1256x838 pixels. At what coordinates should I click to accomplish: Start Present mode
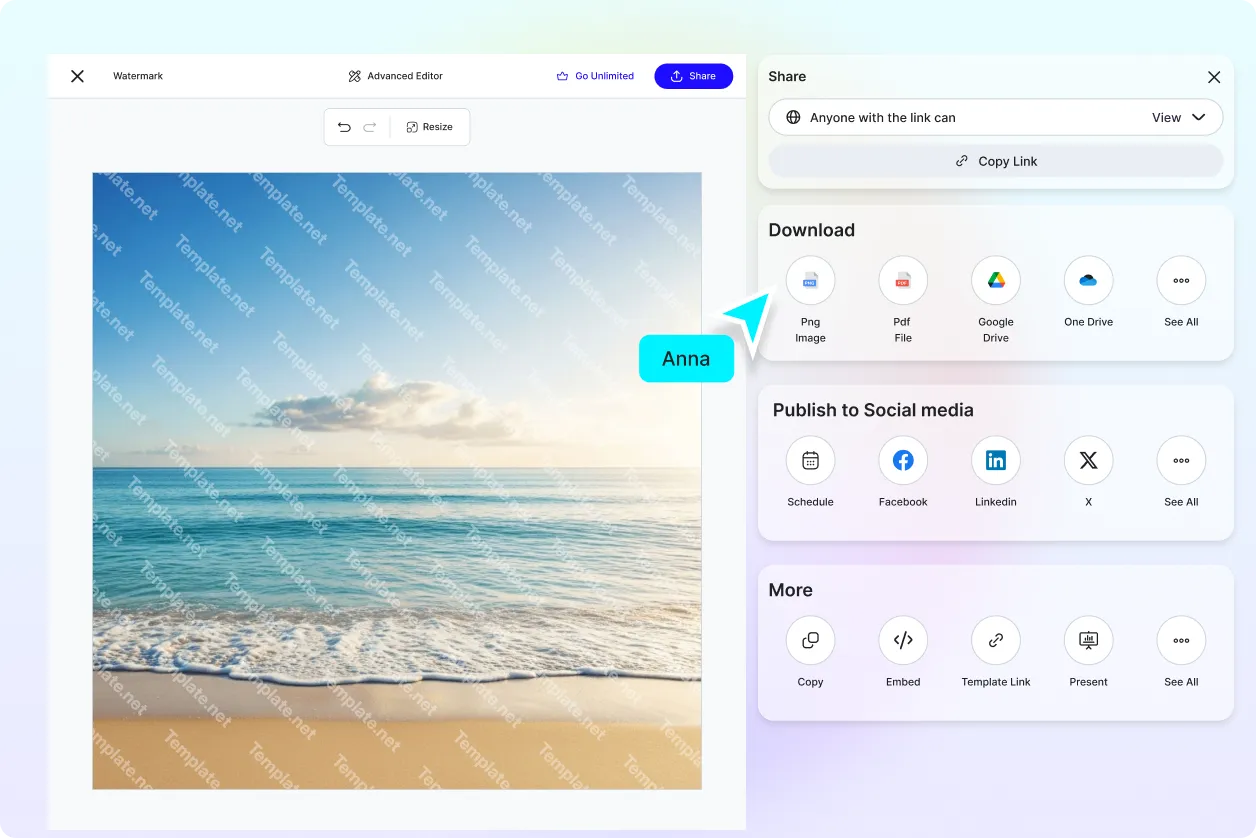coord(1088,641)
